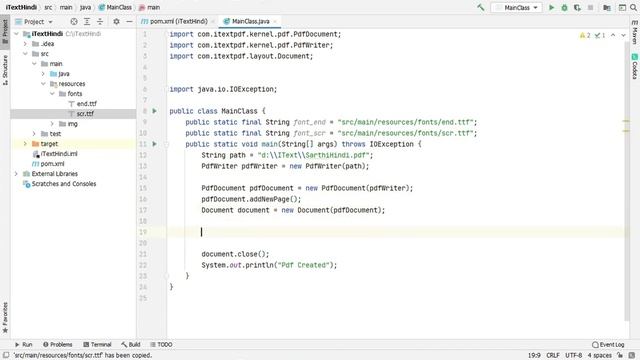Screen dimensions: 640x360
Task: Open the TODO tool window
Action: pos(161,344)
